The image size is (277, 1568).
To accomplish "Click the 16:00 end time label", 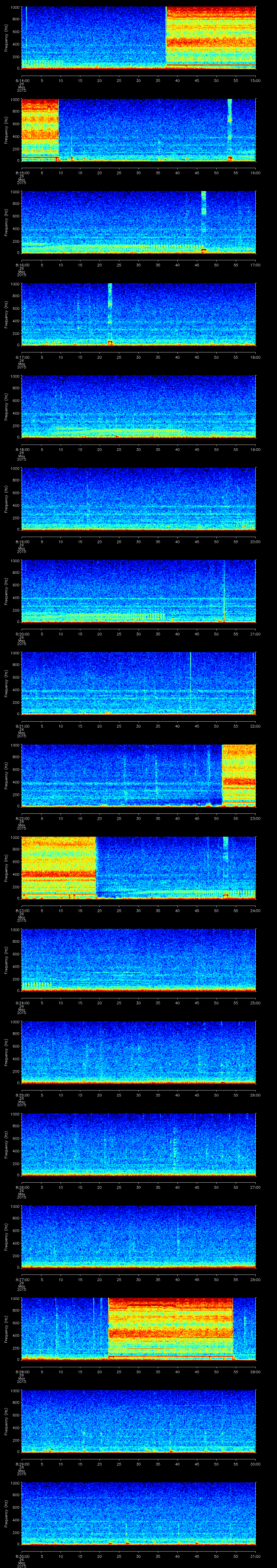I will point(255,173).
